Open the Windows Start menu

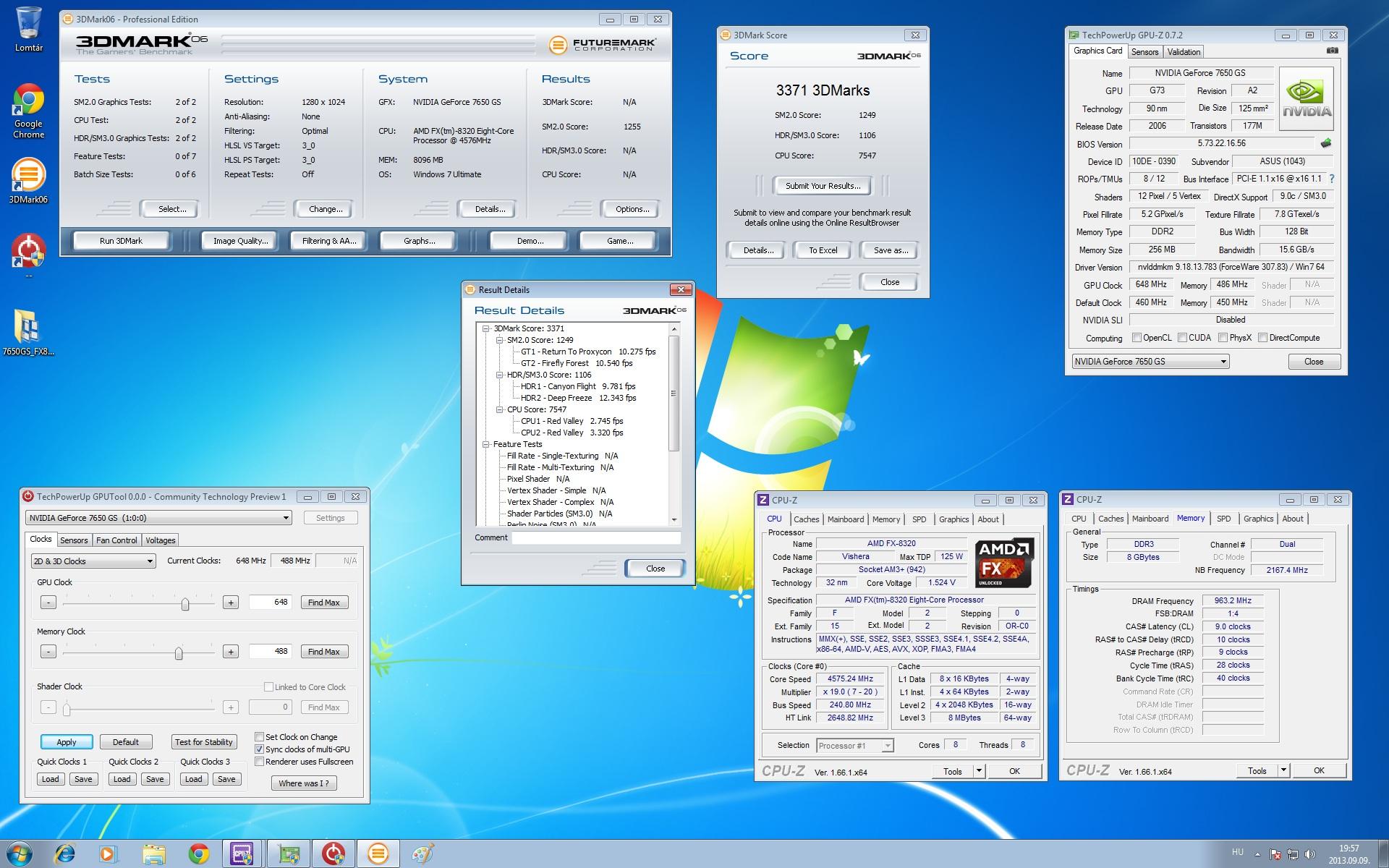point(20,854)
